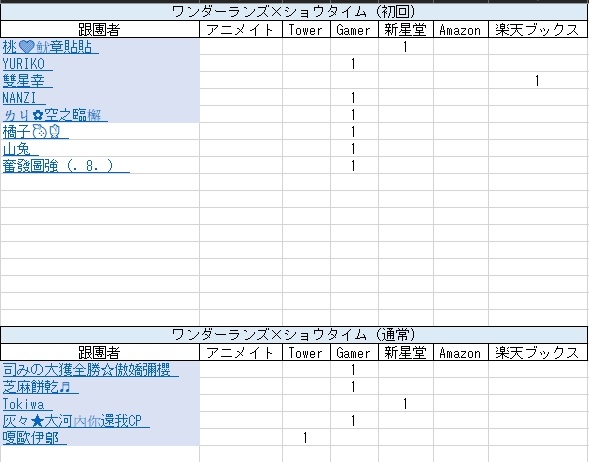Select 嘎歐伊郎's Tower quantity cell
This screenshot has width=589, height=462.
[306, 438]
